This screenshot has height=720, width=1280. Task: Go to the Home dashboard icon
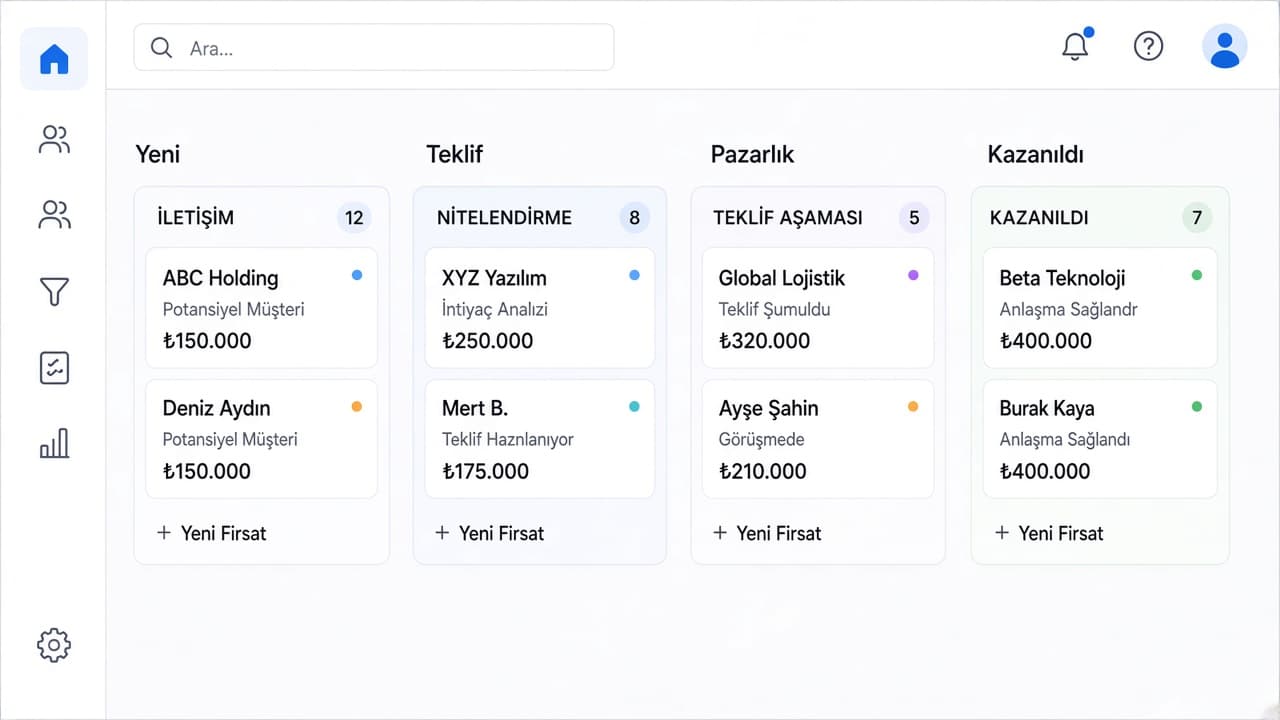click(x=54, y=59)
